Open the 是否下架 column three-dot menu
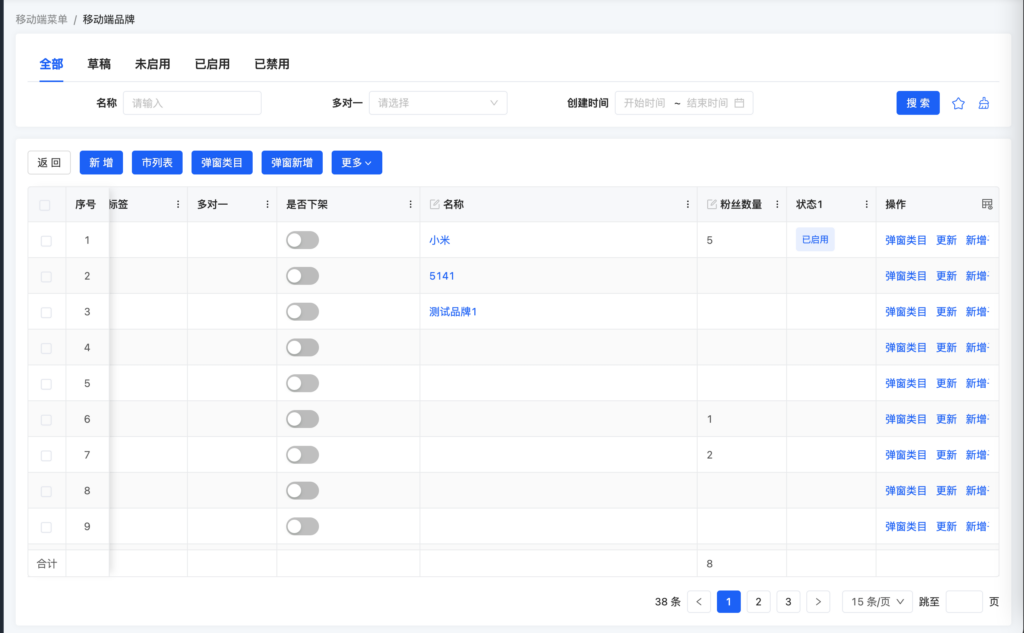 click(x=410, y=204)
